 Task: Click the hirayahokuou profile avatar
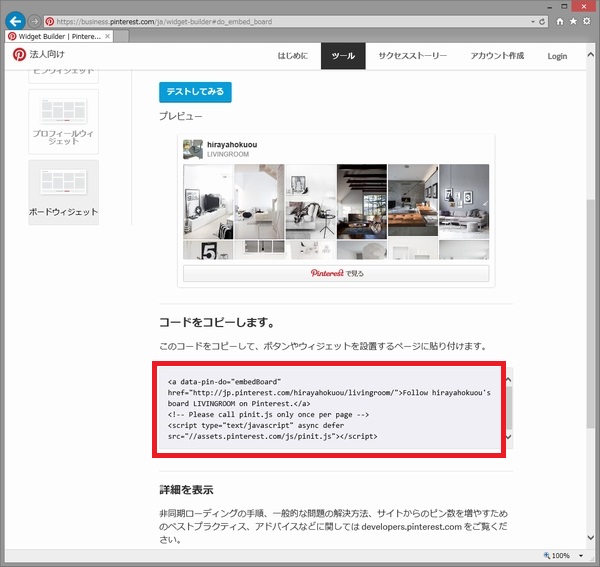tap(193, 149)
